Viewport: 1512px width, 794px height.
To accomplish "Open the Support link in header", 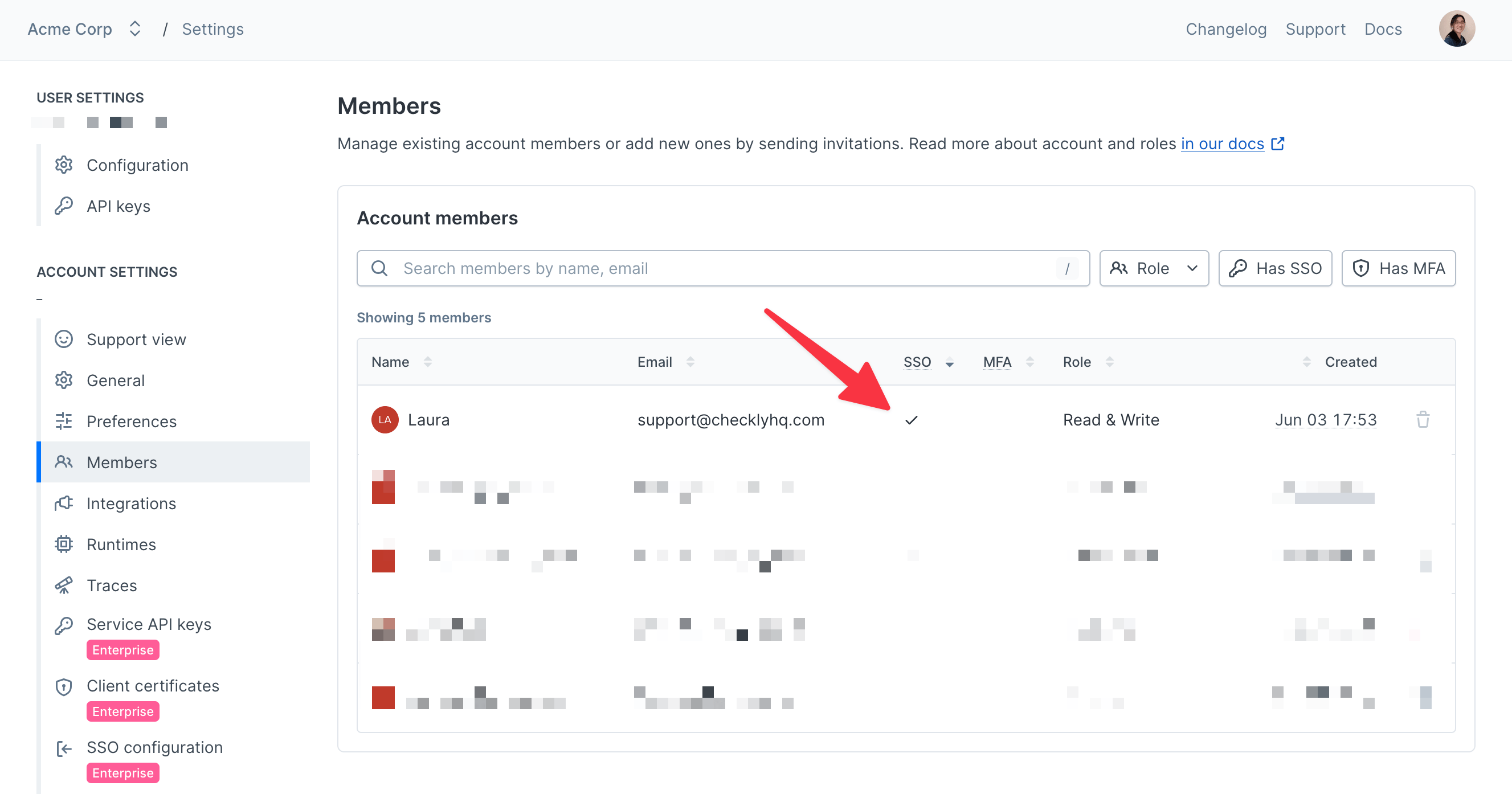I will point(1315,28).
